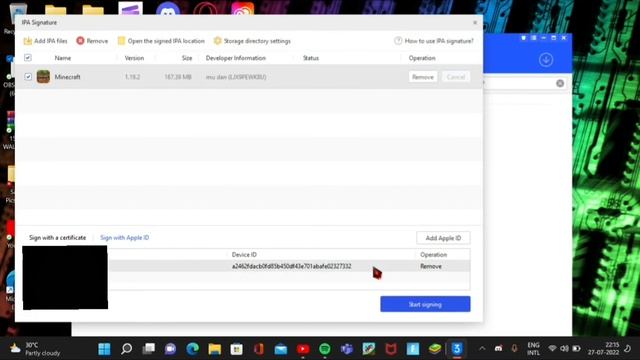Open Task View on the taskbar

(149, 349)
